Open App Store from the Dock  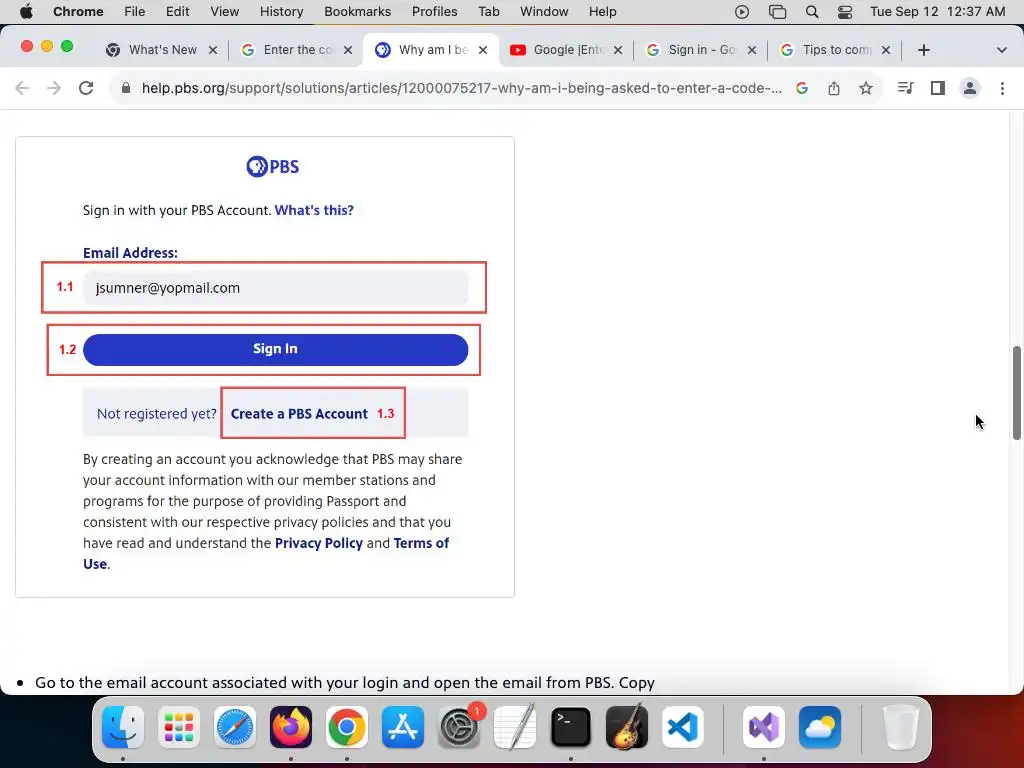tap(403, 727)
